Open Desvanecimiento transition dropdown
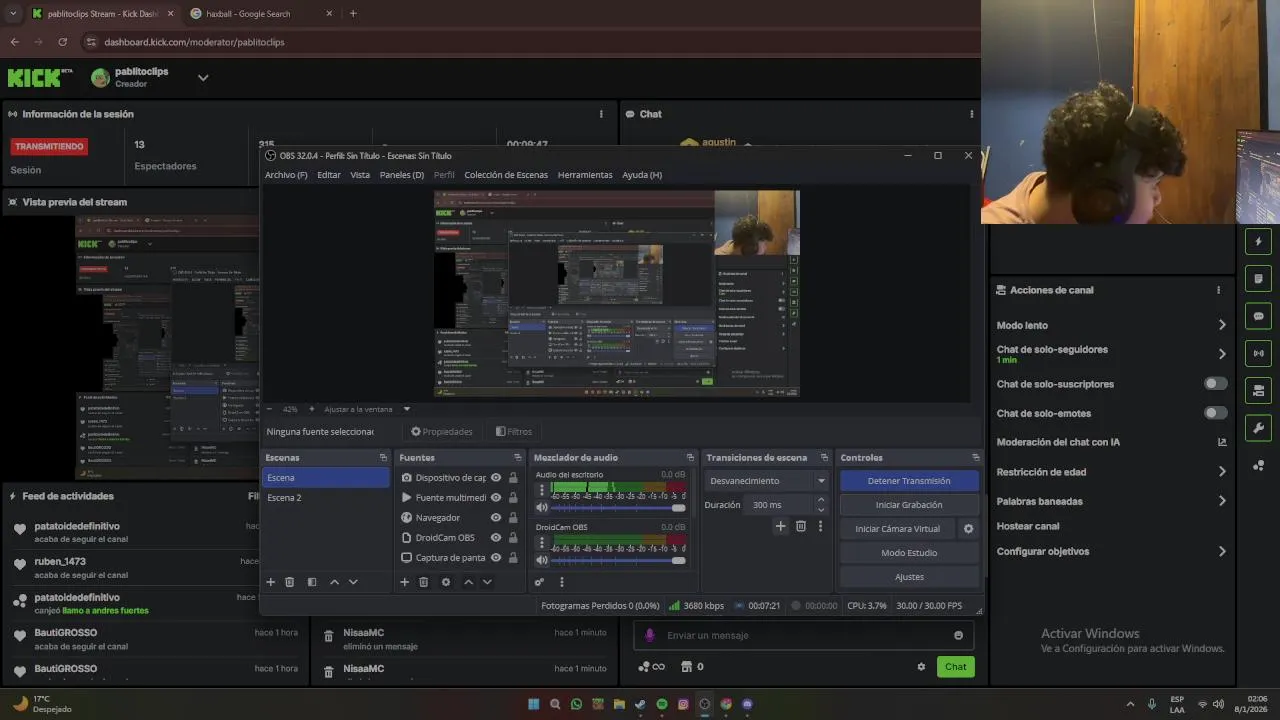The width and height of the screenshot is (1280, 720). [767, 481]
